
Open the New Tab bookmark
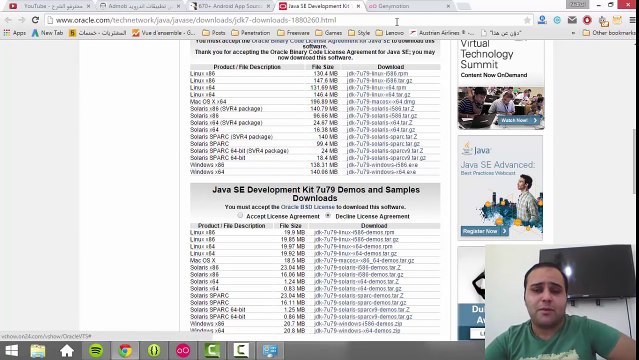pyautogui.click(x=48, y=33)
